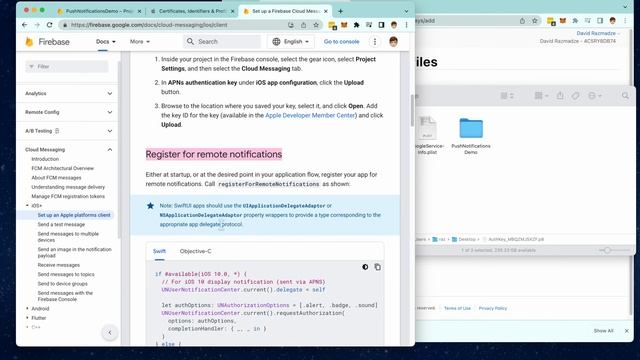Open the Finder action ellipsis dropdown

pyautogui.click(x=595, y=96)
